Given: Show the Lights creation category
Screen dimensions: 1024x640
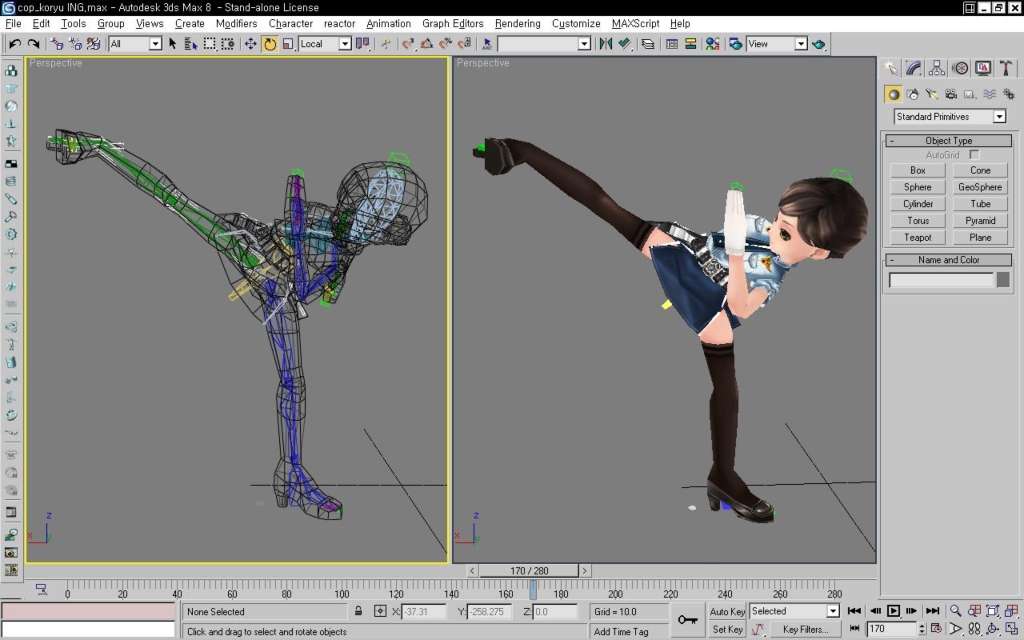Looking at the screenshot, I should click(x=931, y=94).
